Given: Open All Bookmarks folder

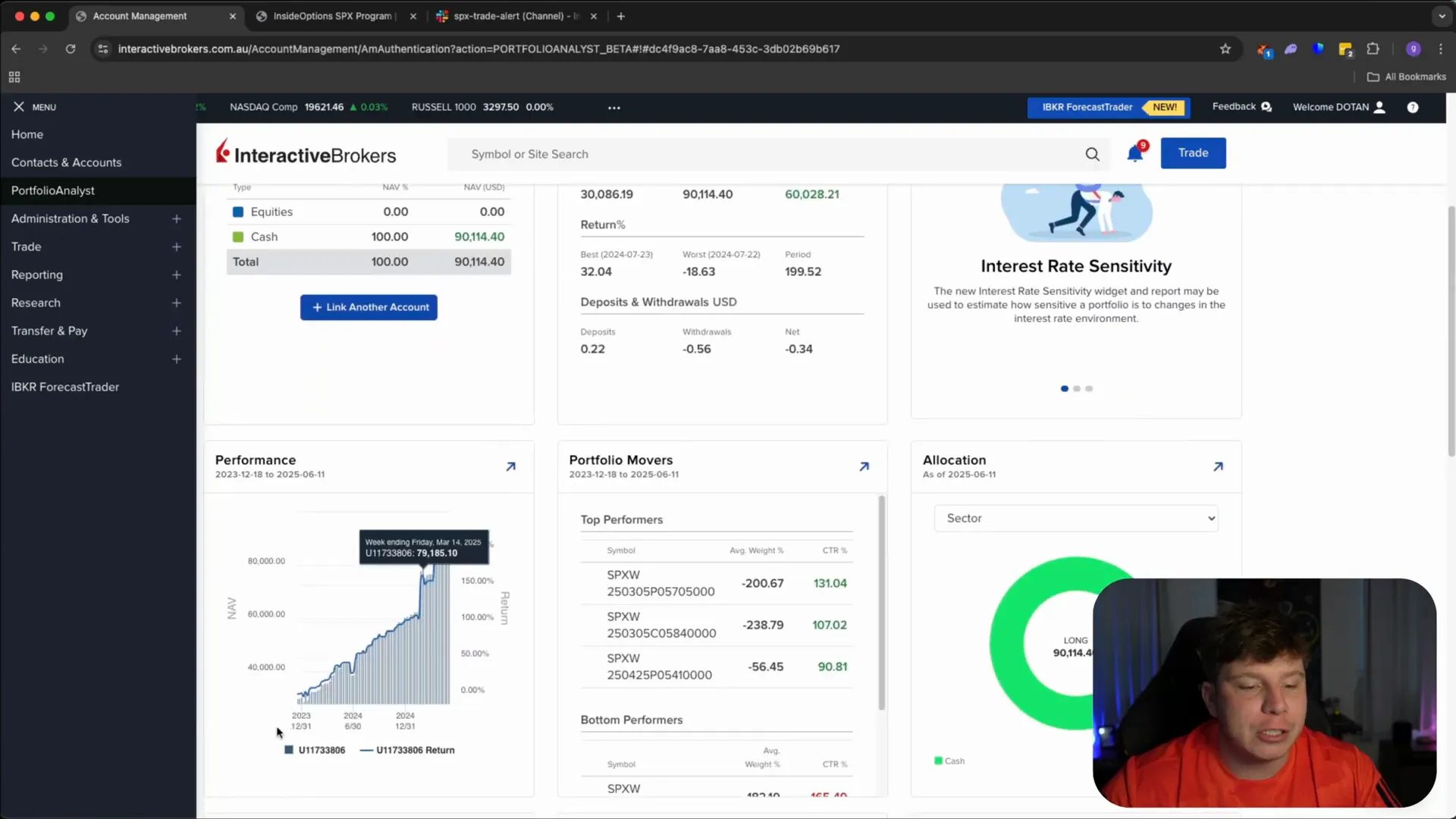Looking at the screenshot, I should click(x=1407, y=77).
